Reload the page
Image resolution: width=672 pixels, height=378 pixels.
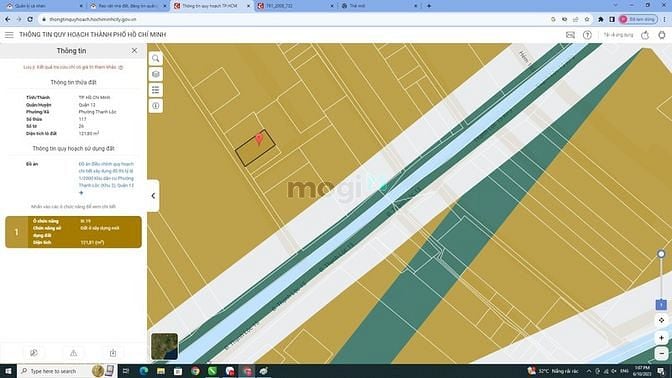click(x=30, y=19)
